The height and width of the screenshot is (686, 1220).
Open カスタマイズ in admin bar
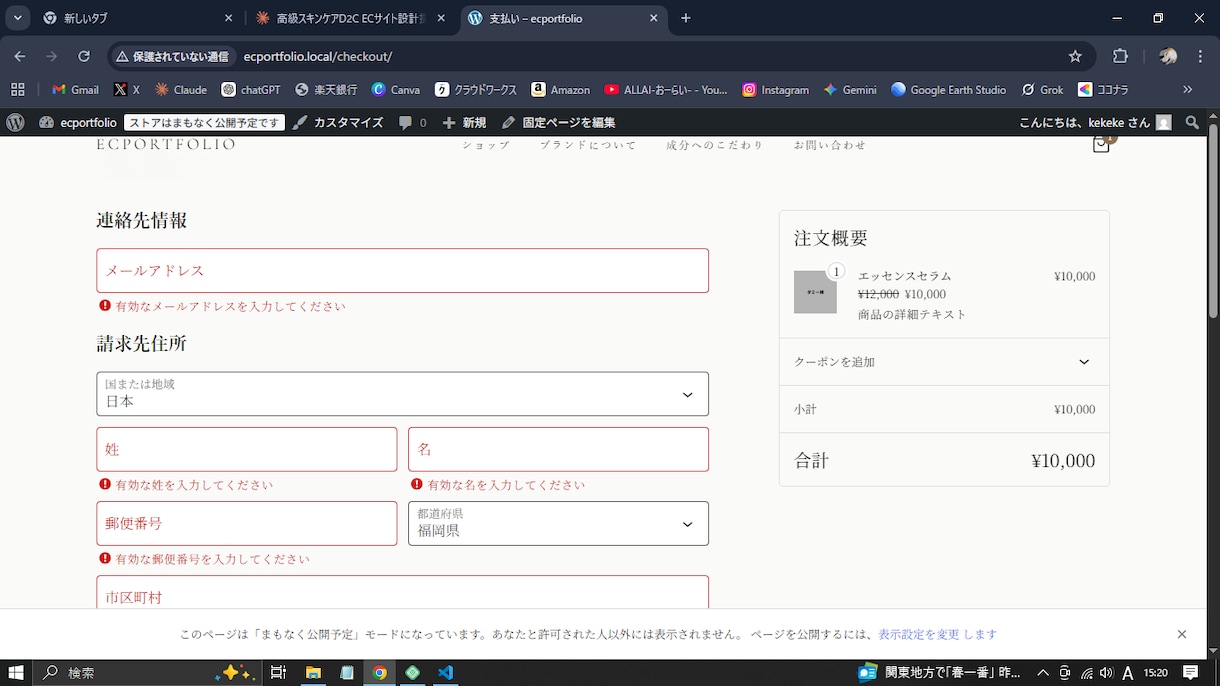[x=338, y=122]
